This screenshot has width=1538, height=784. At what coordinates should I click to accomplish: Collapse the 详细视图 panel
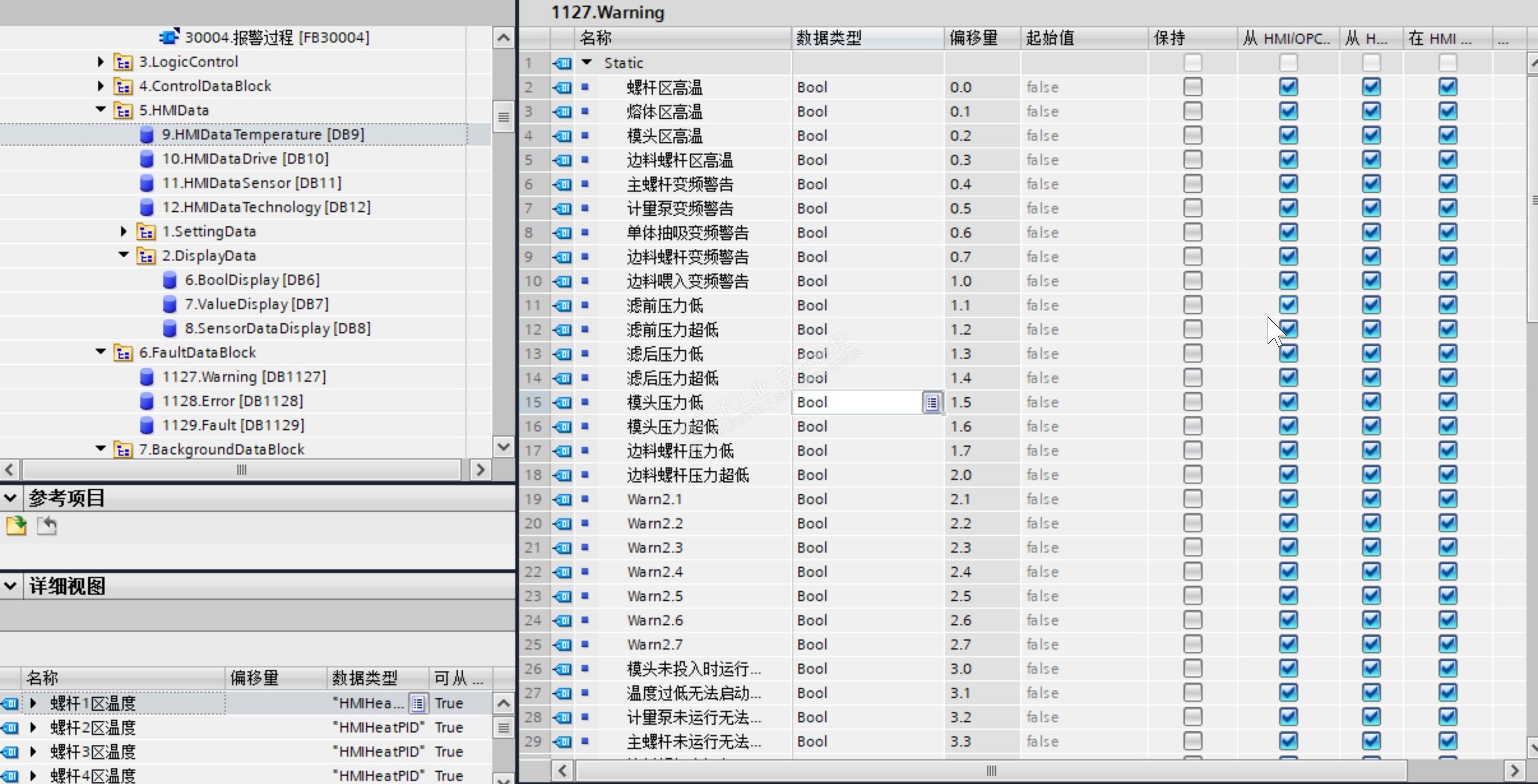pyautogui.click(x=10, y=586)
